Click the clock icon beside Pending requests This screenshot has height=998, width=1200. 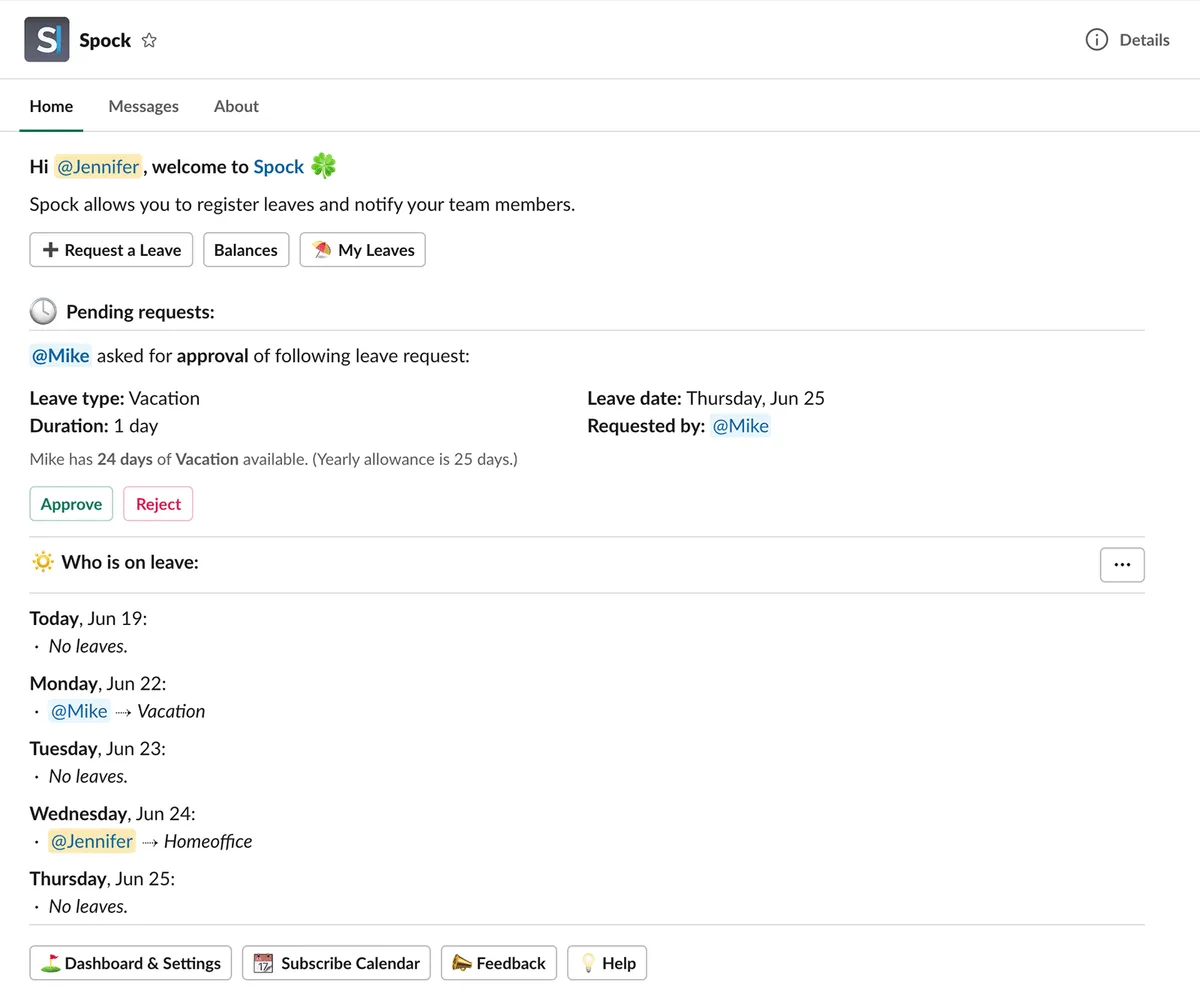(43, 312)
